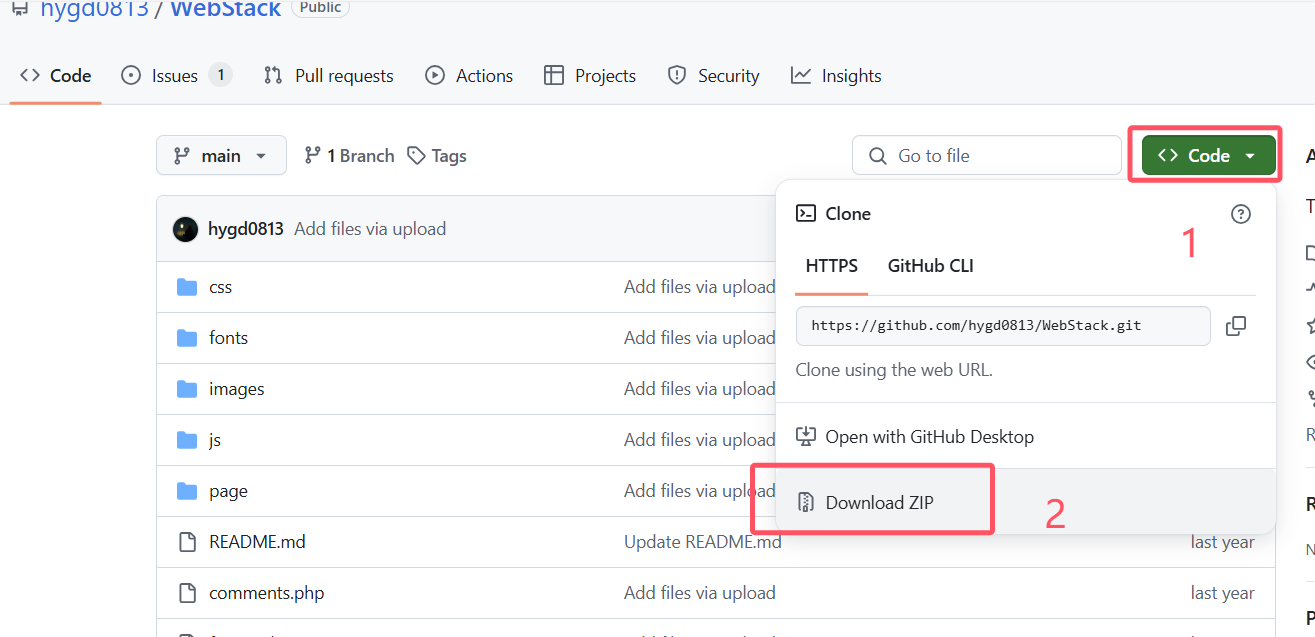Viewport: 1315px width, 637px height.
Task: Switch to the Issues tab
Action: [x=176, y=76]
